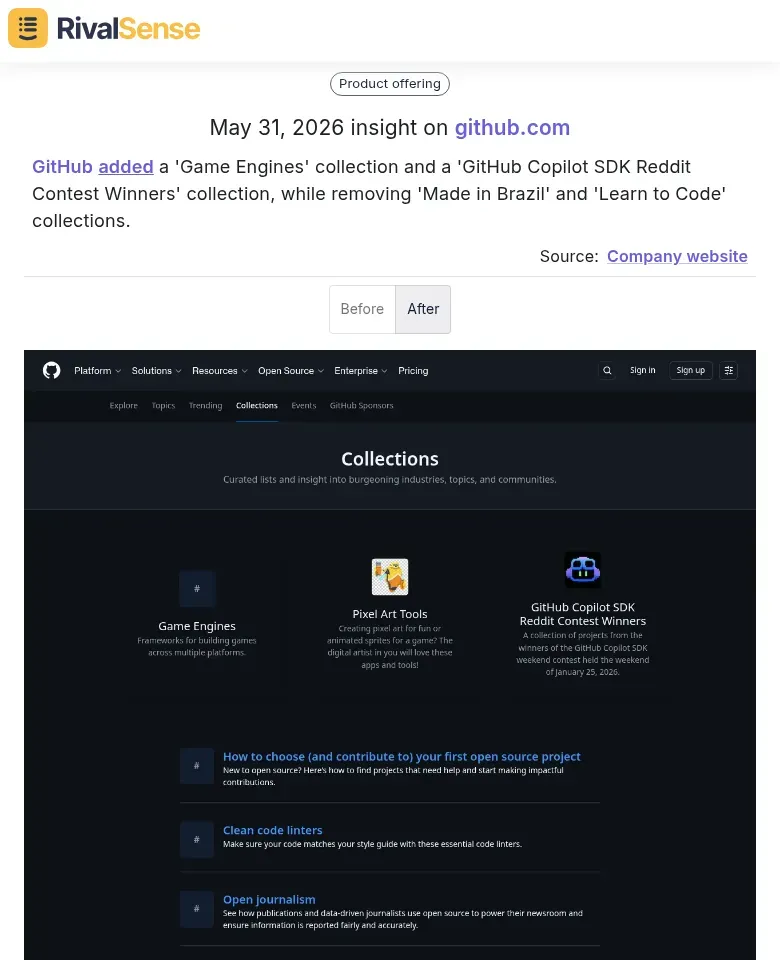
Task: Expand the Resources dropdown menu
Action: pos(219,370)
